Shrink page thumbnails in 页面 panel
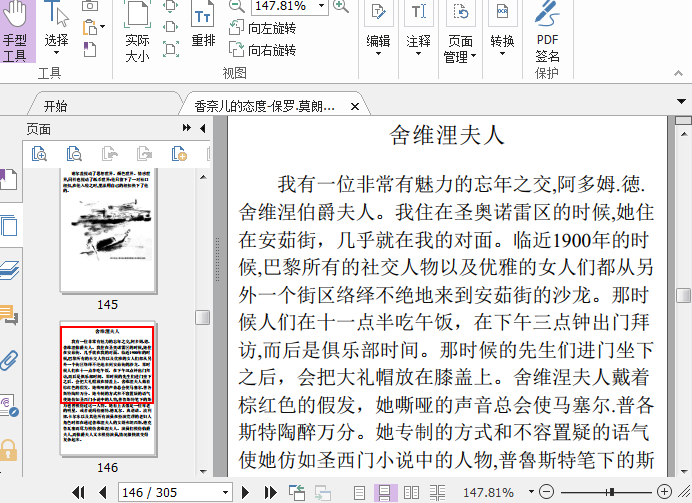 [74, 154]
